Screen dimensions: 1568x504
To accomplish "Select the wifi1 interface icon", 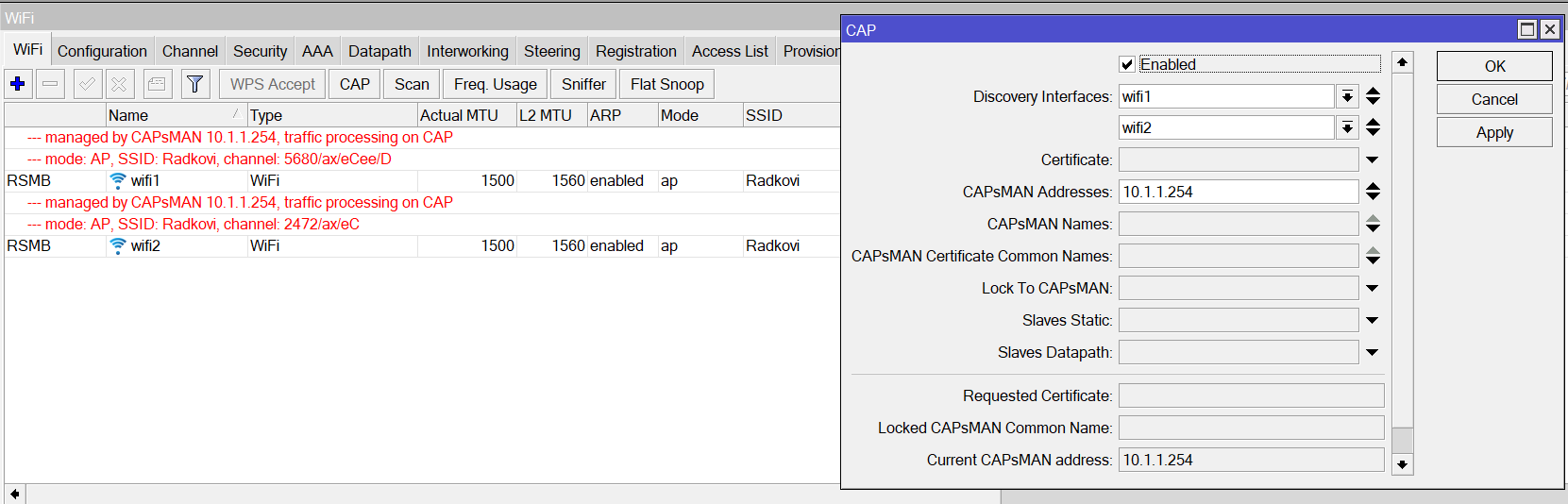I will (118, 180).
